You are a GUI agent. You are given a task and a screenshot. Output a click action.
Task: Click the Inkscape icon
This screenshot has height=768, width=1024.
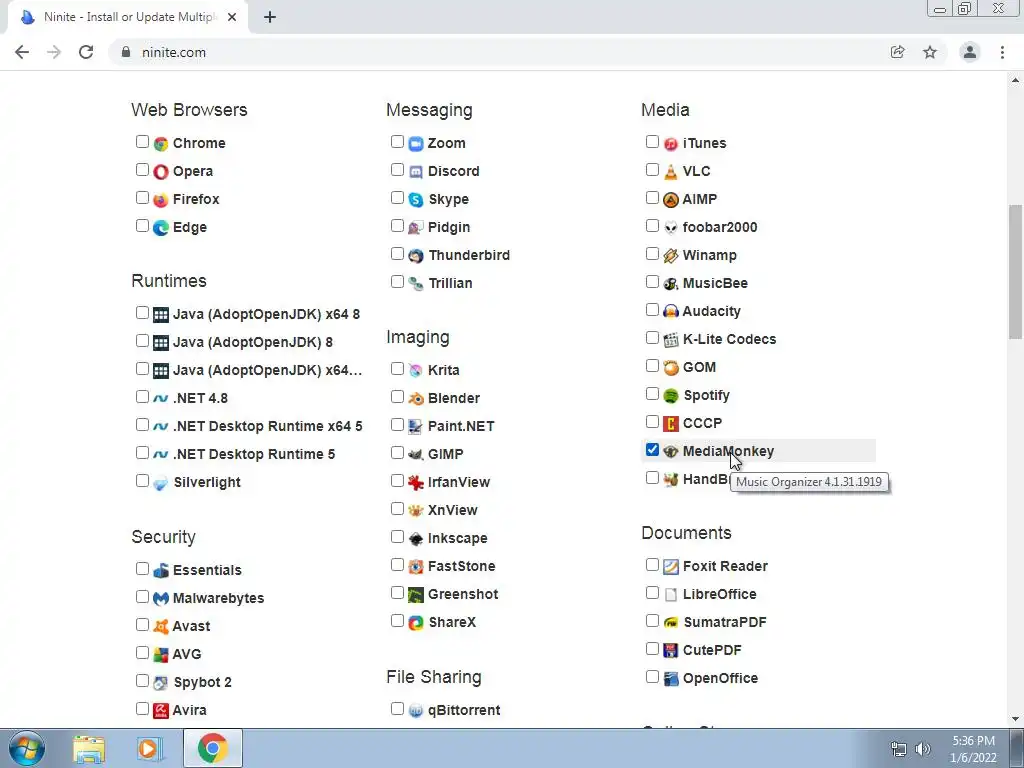click(x=416, y=539)
